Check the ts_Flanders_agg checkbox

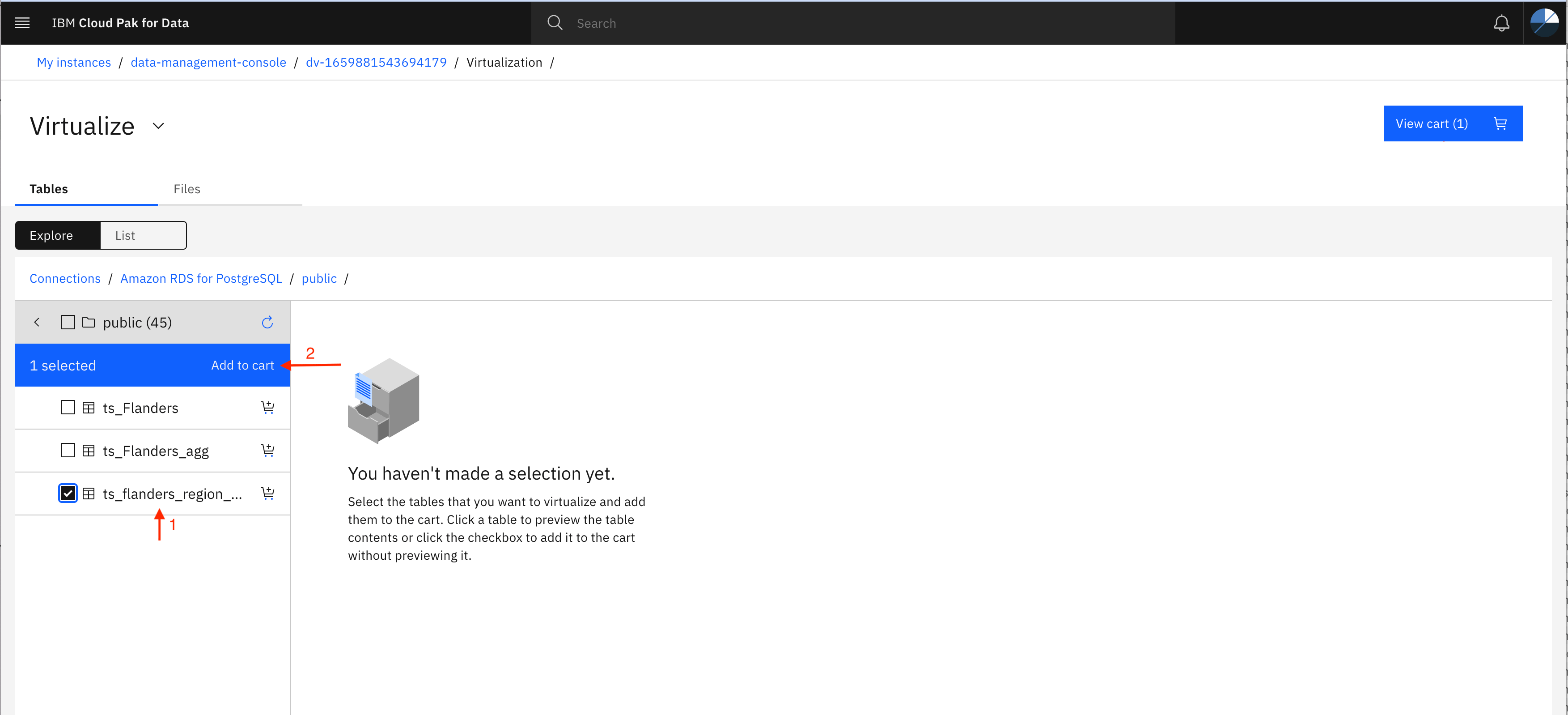coord(68,450)
